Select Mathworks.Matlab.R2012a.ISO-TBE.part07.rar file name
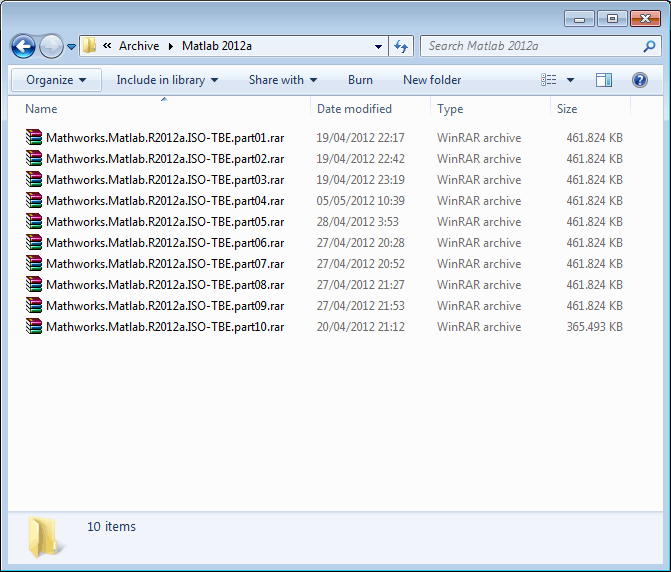 [x=165, y=264]
